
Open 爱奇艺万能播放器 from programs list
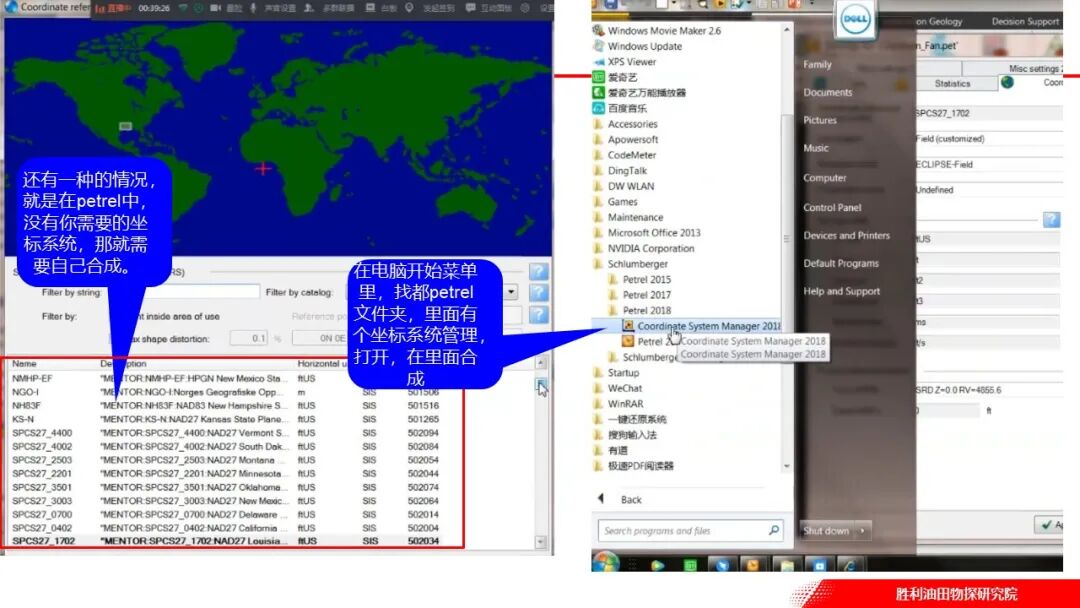pyautogui.click(x=640, y=92)
